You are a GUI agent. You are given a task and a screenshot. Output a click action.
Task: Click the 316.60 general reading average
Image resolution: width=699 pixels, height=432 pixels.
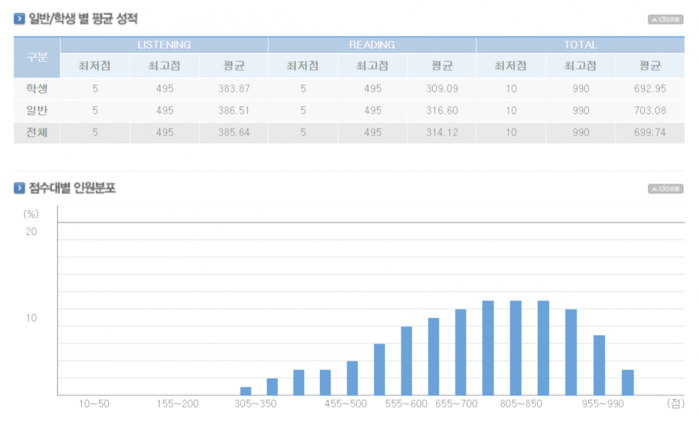coord(441,110)
